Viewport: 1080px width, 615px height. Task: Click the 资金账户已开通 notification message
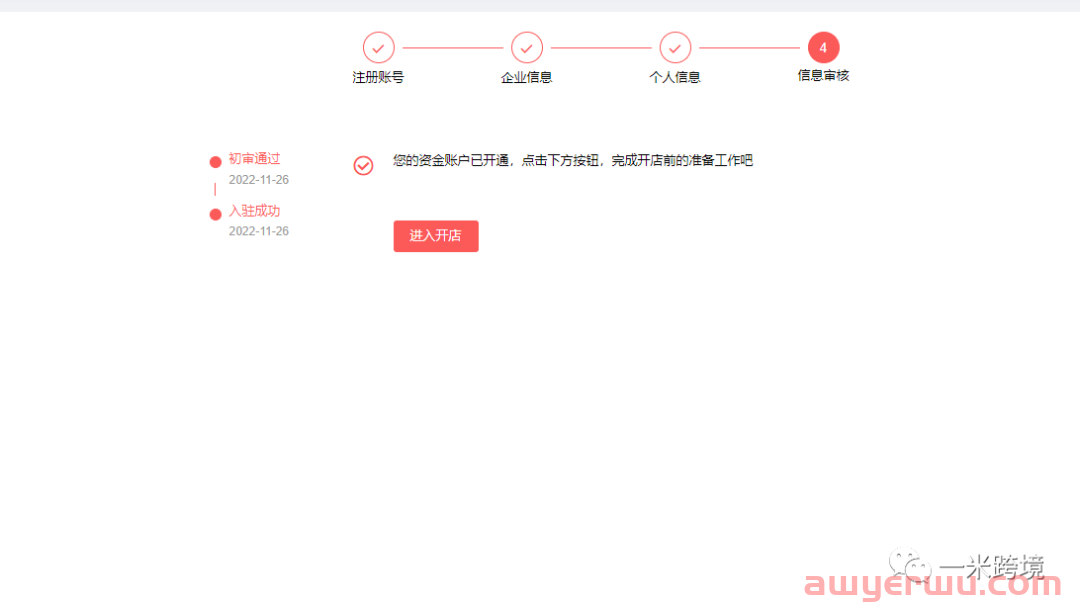pyautogui.click(x=572, y=160)
